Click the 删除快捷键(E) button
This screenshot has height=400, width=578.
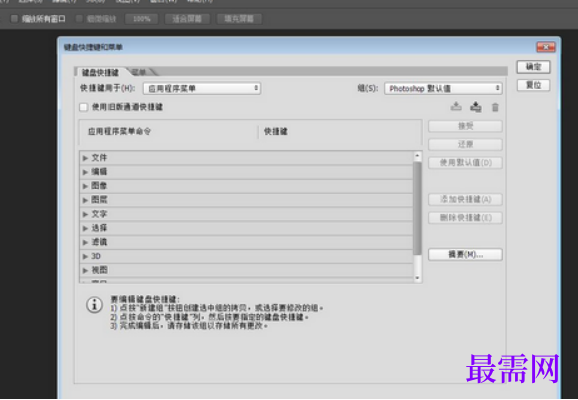coord(465,218)
